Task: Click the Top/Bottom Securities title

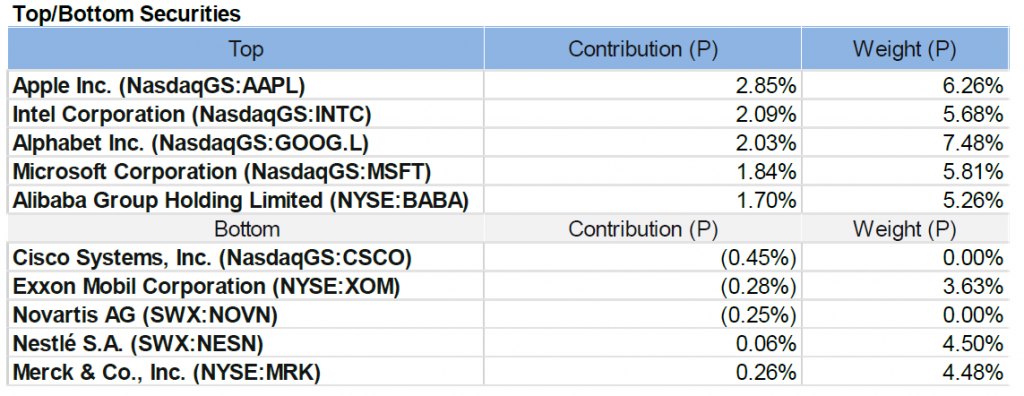Action: [x=127, y=14]
